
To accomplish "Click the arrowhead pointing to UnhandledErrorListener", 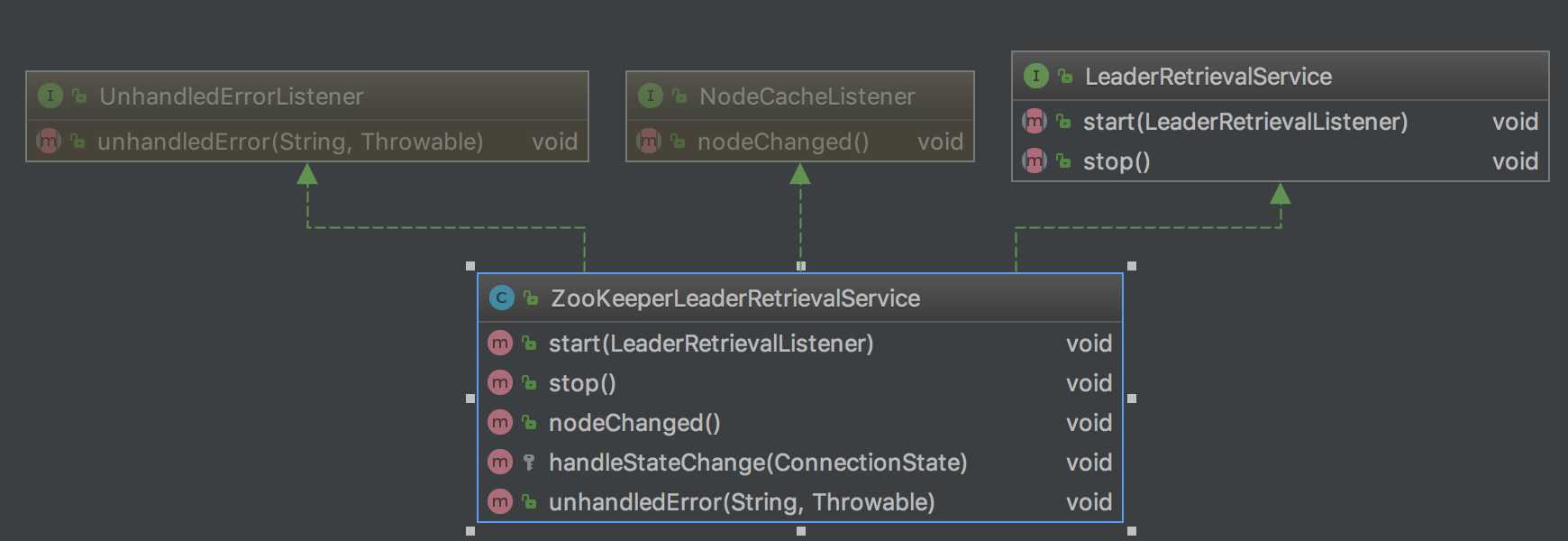I will (x=307, y=174).
